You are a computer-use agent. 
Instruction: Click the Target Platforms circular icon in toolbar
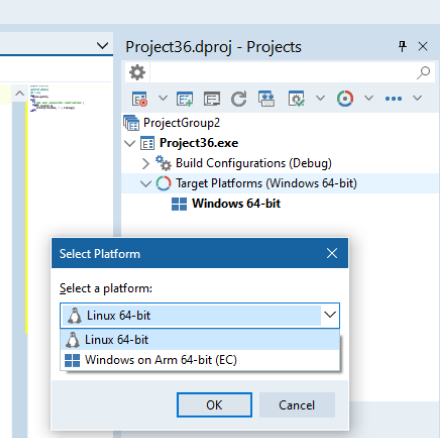345,99
